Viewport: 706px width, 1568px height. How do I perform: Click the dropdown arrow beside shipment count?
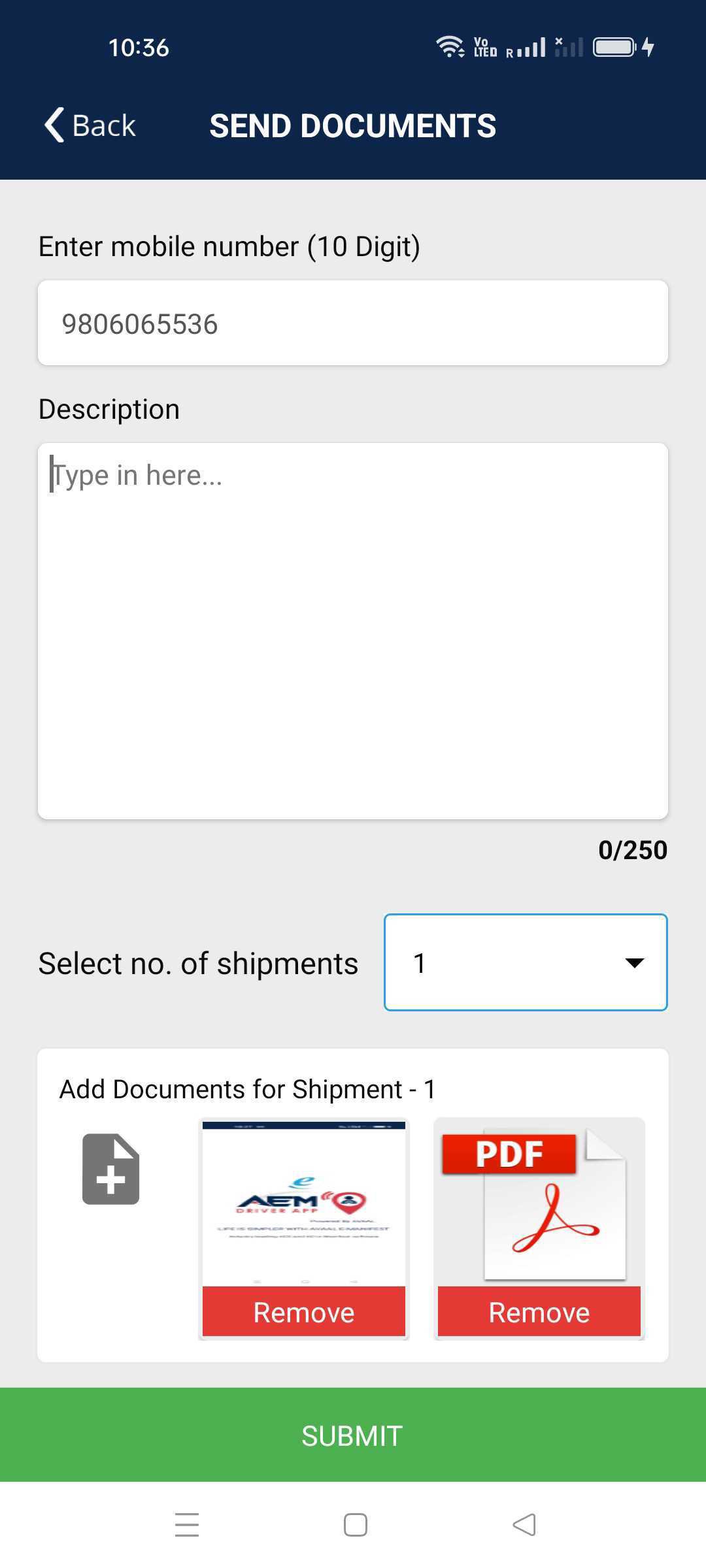tap(634, 963)
